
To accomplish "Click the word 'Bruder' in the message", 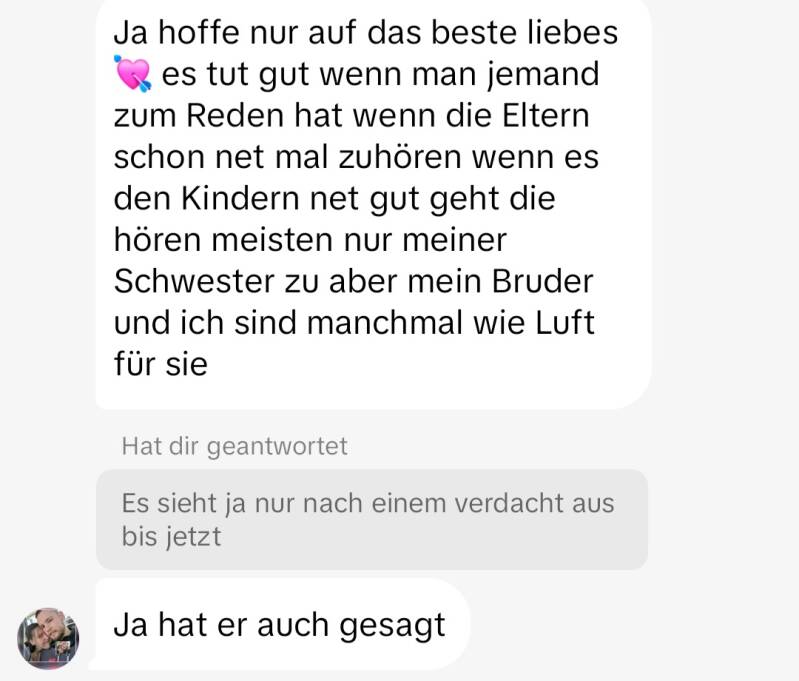I will pos(542,281).
